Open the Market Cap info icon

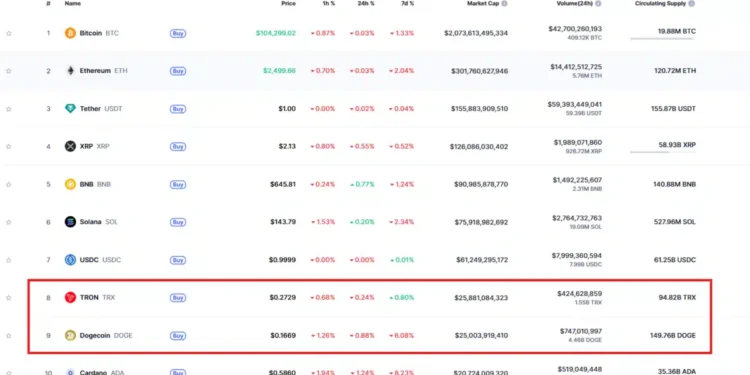point(504,3)
